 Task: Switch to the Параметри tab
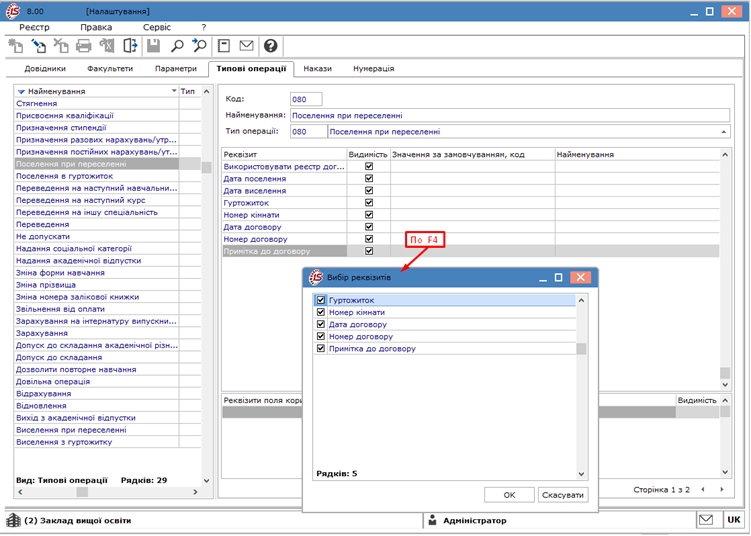tap(176, 68)
